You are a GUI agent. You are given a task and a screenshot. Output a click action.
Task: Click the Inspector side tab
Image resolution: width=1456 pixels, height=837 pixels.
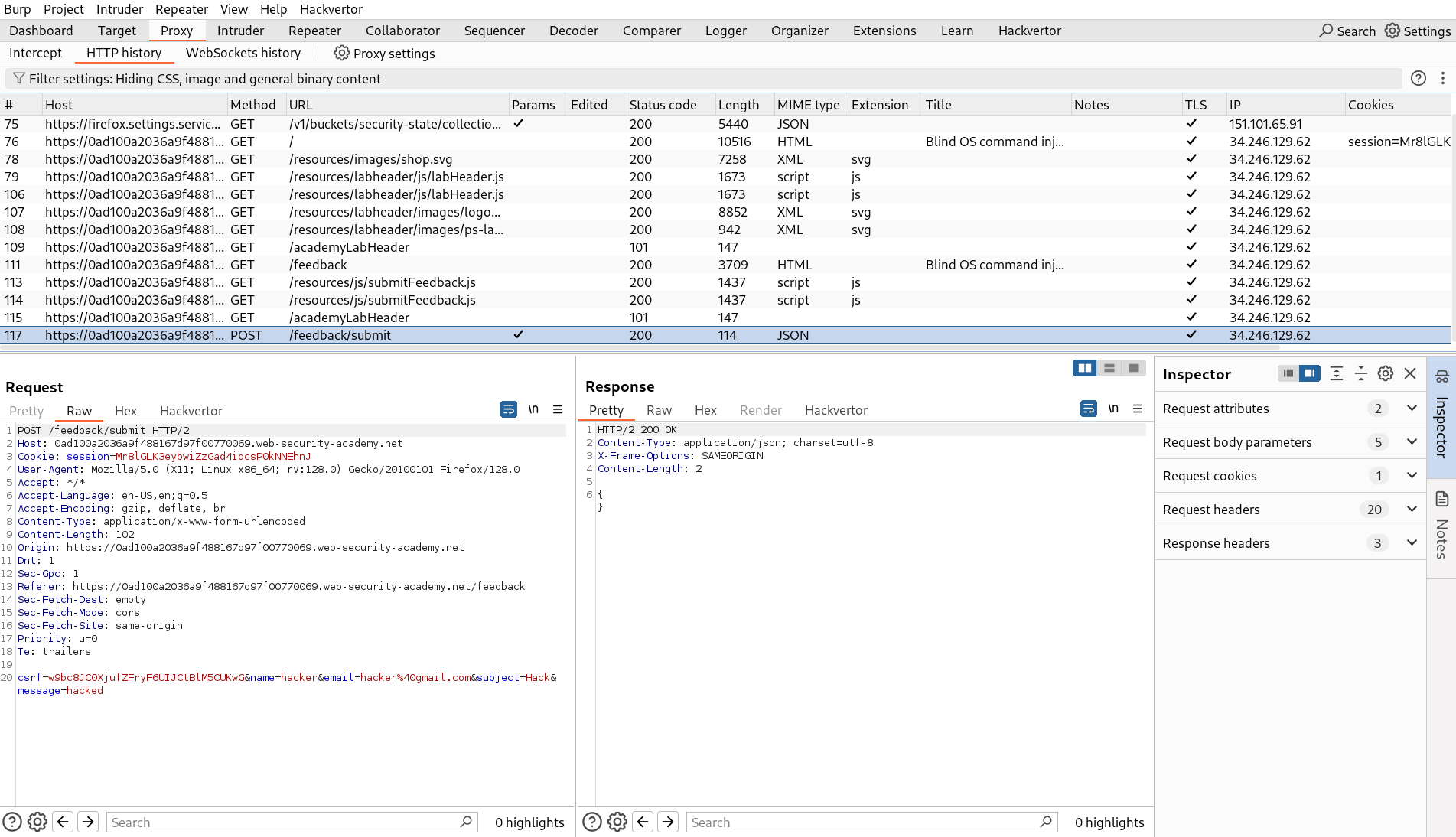point(1441,418)
